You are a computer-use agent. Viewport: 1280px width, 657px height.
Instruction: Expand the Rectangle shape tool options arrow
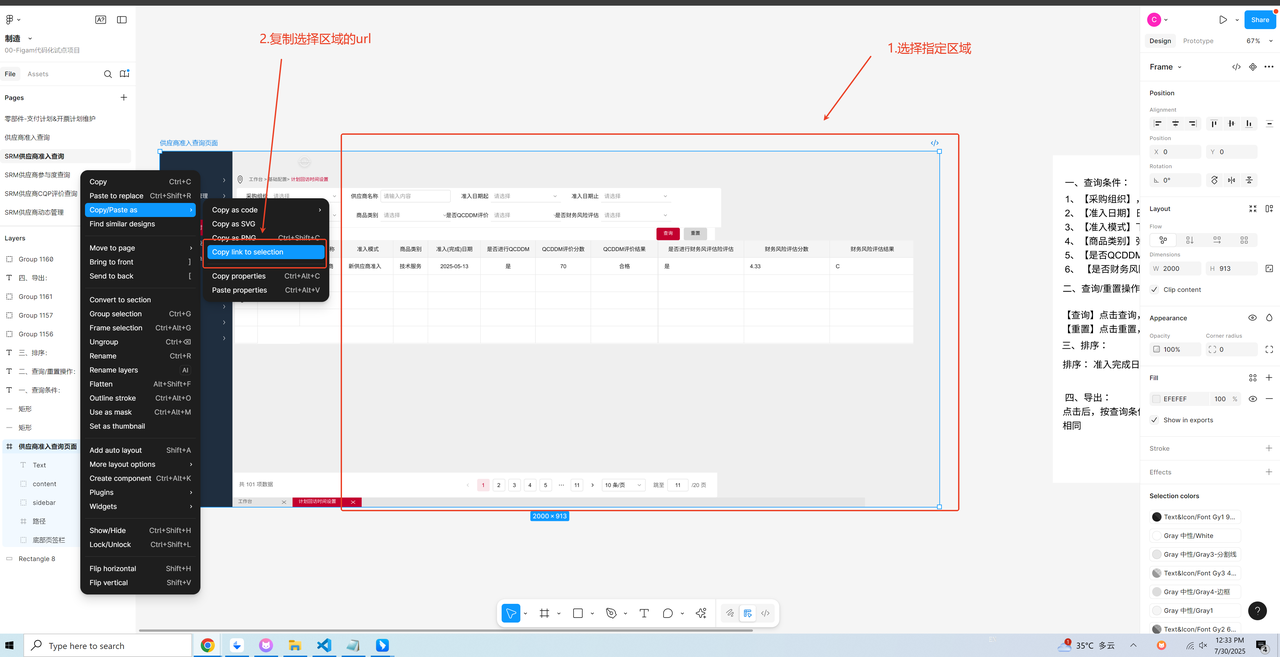[592, 613]
